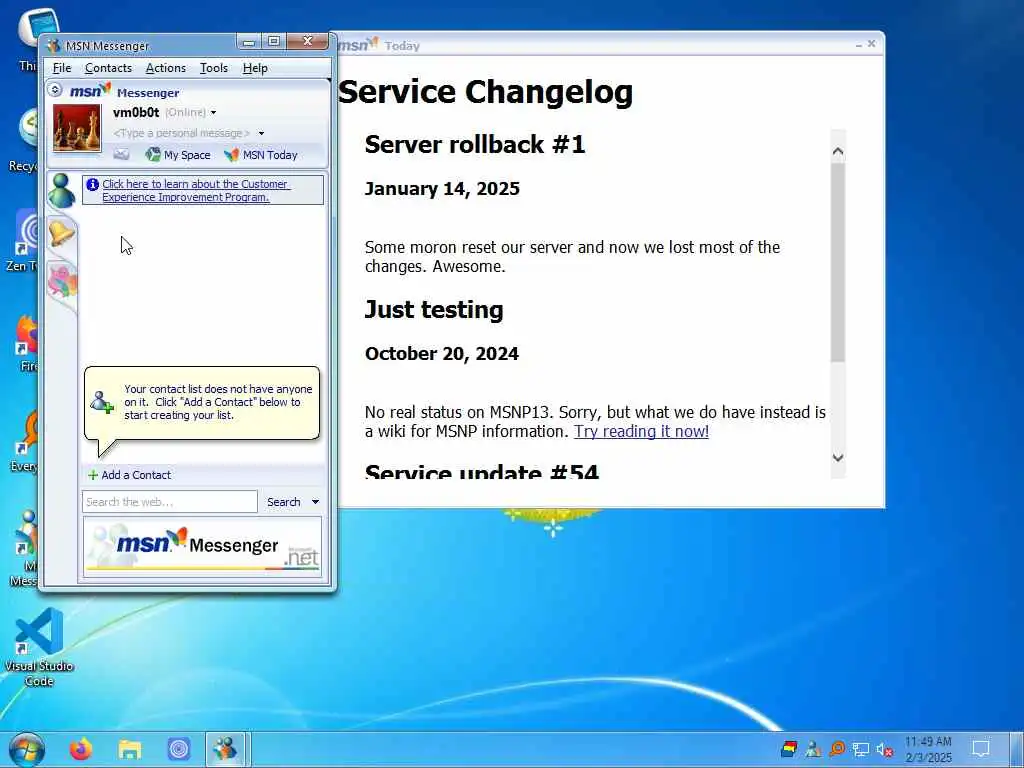Open the email inbox envelope icon
1024x768 pixels.
tap(121, 155)
